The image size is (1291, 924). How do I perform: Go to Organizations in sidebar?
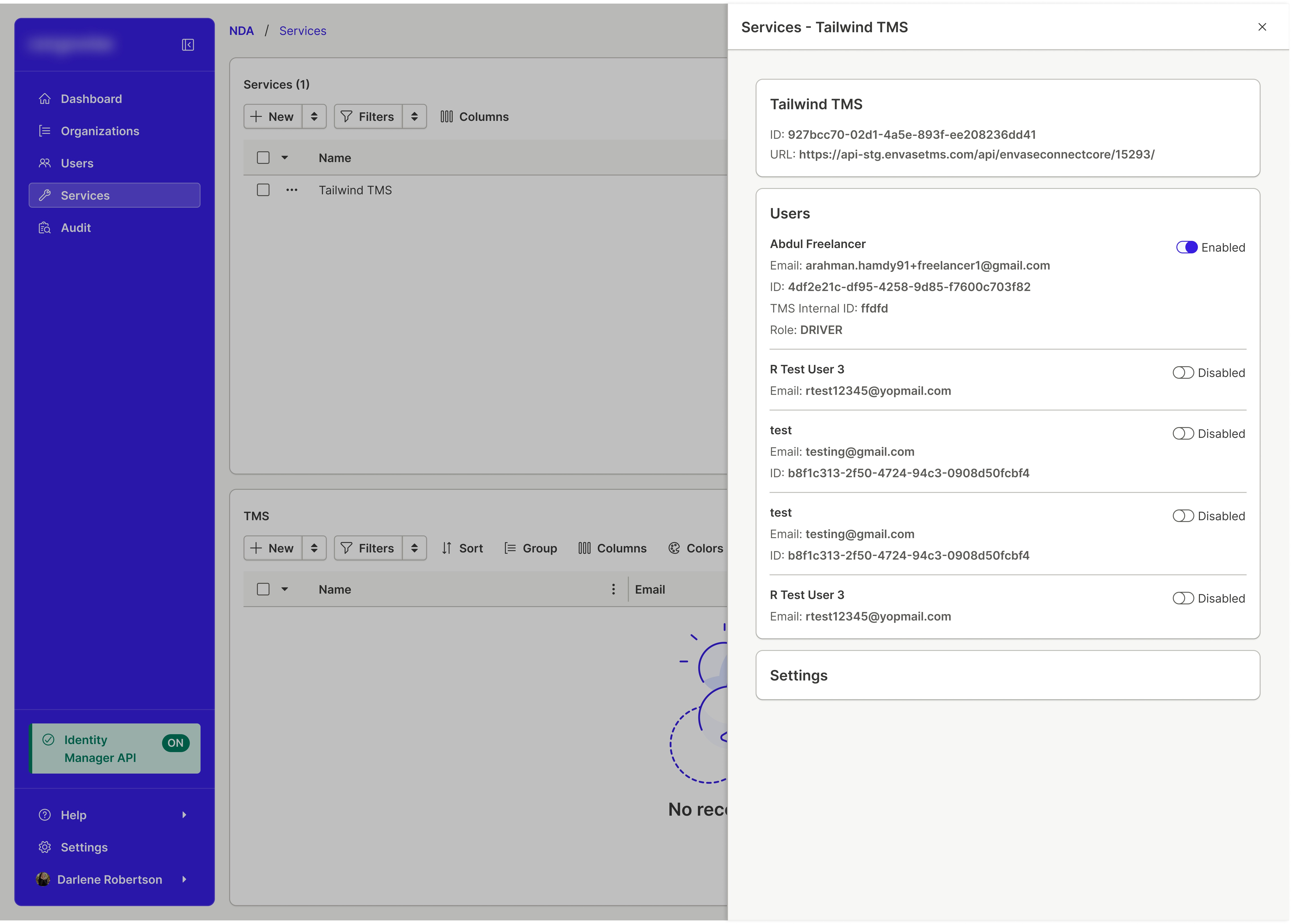tap(100, 131)
